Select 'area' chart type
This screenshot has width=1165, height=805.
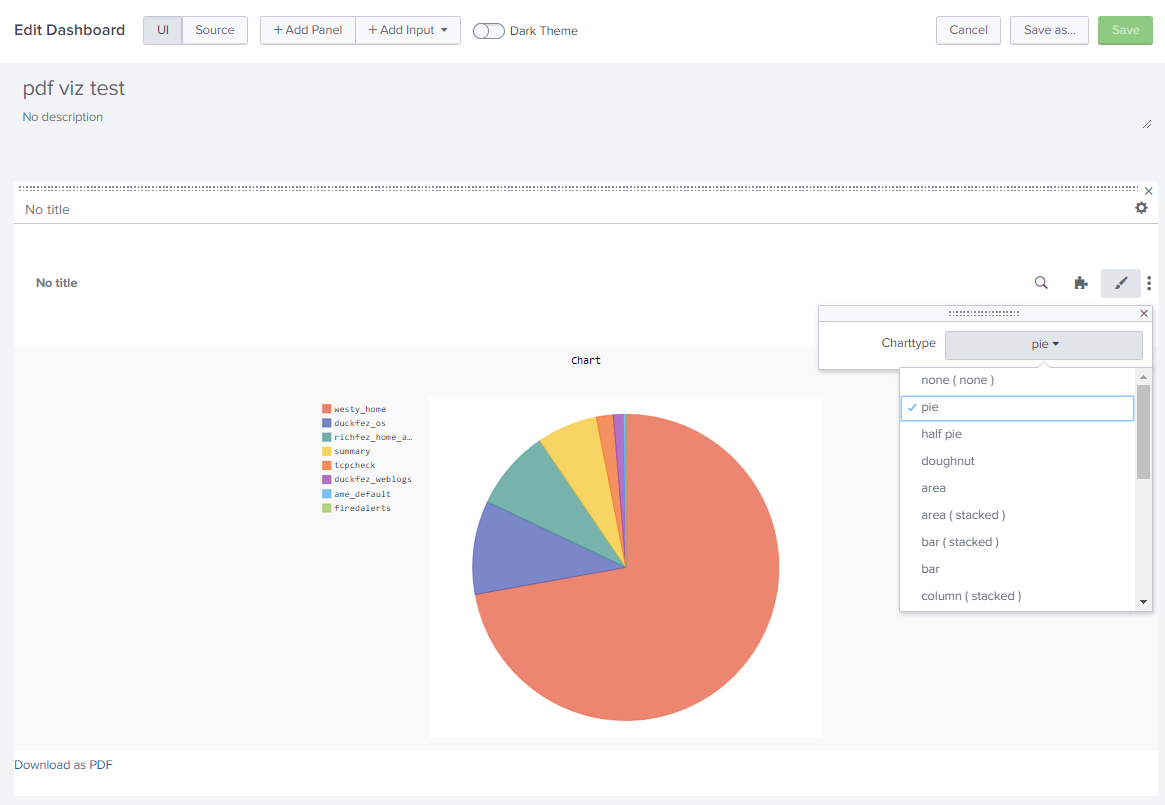(x=1017, y=488)
